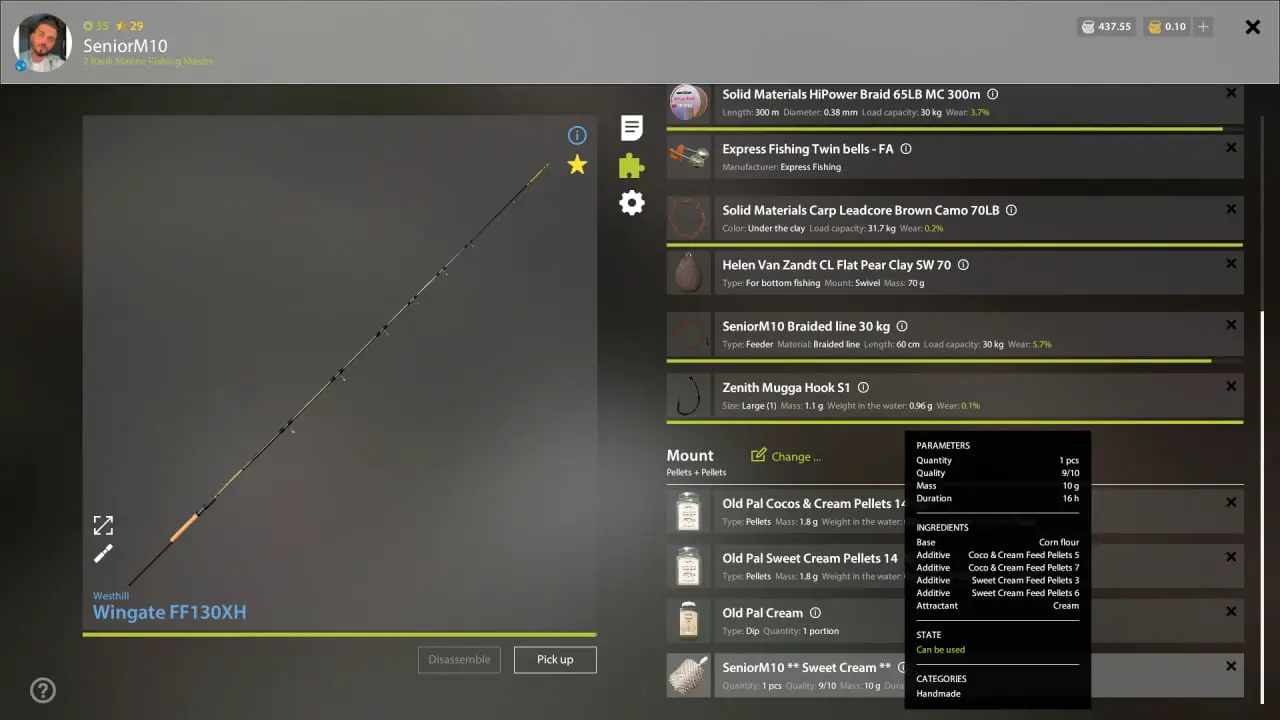Remove the Twin bells - FA item
Image resolution: width=1280 pixels, height=720 pixels.
[x=1231, y=147]
